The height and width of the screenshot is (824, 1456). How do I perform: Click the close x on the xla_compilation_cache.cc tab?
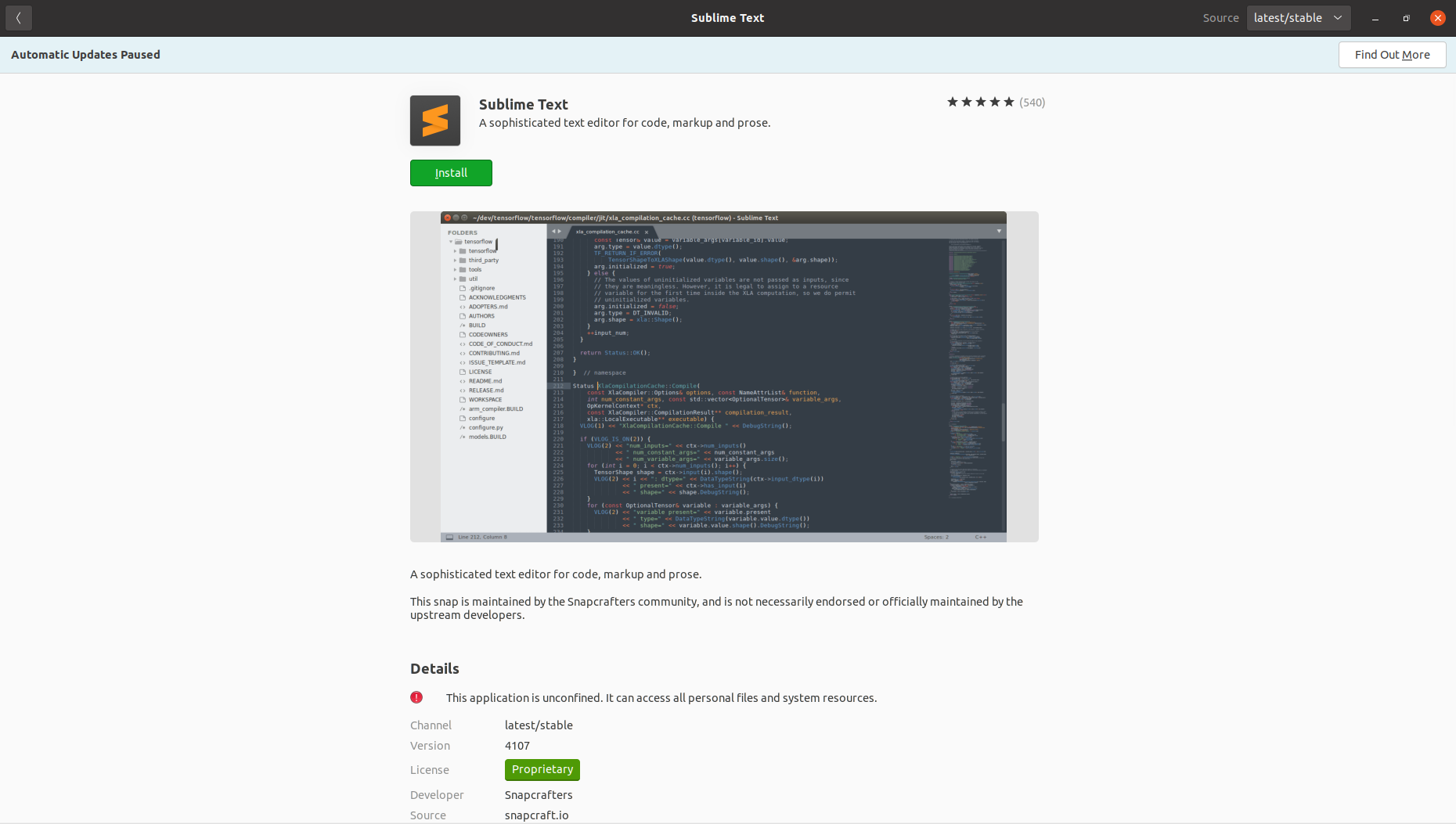click(x=645, y=232)
